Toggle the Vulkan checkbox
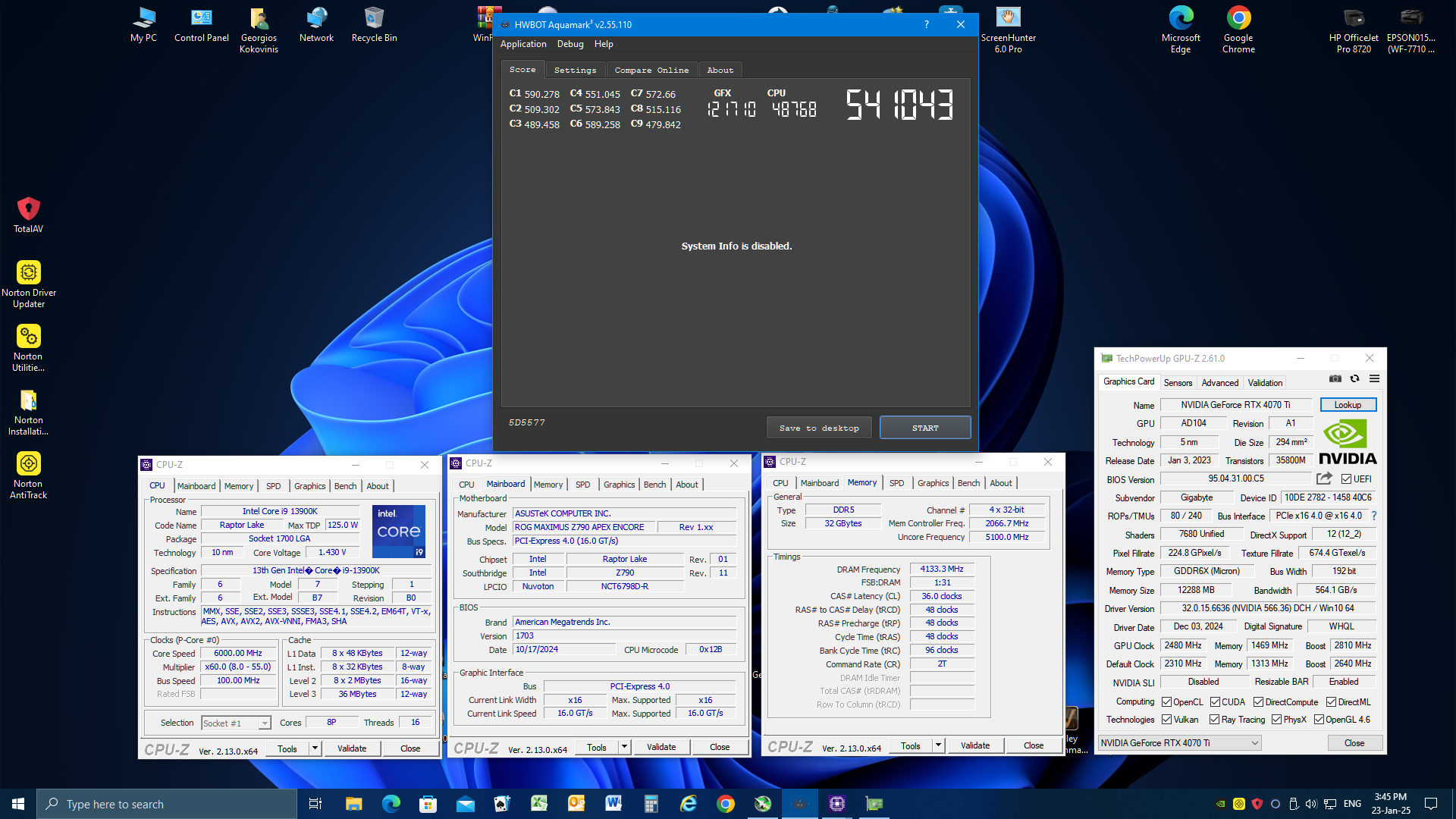This screenshot has width=1456, height=819. [x=1166, y=720]
